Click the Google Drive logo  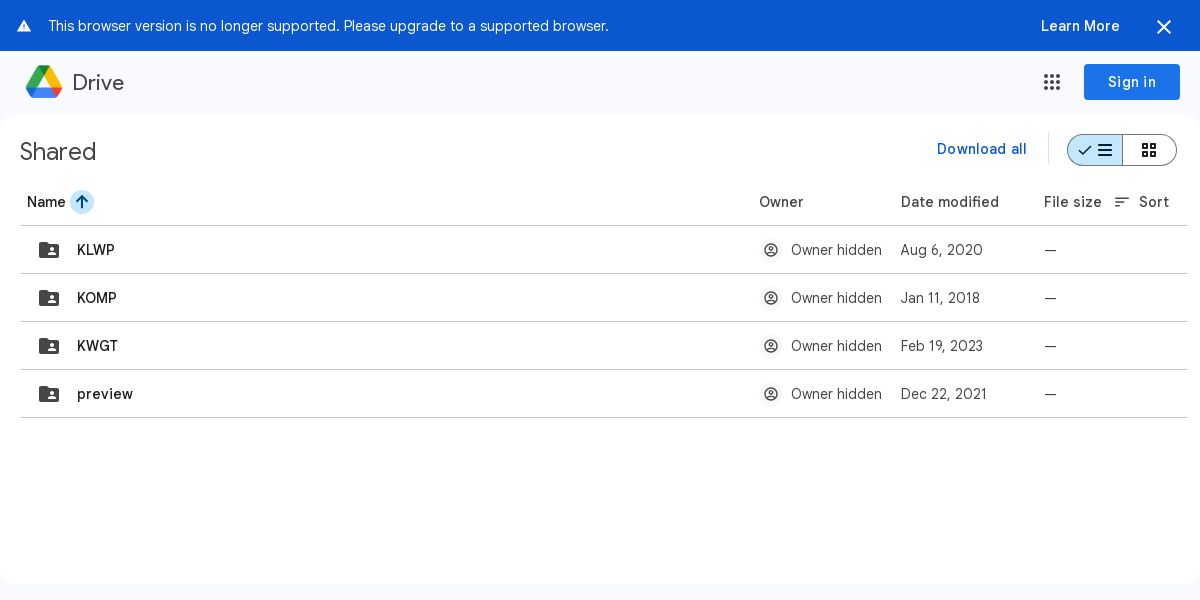pyautogui.click(x=44, y=82)
